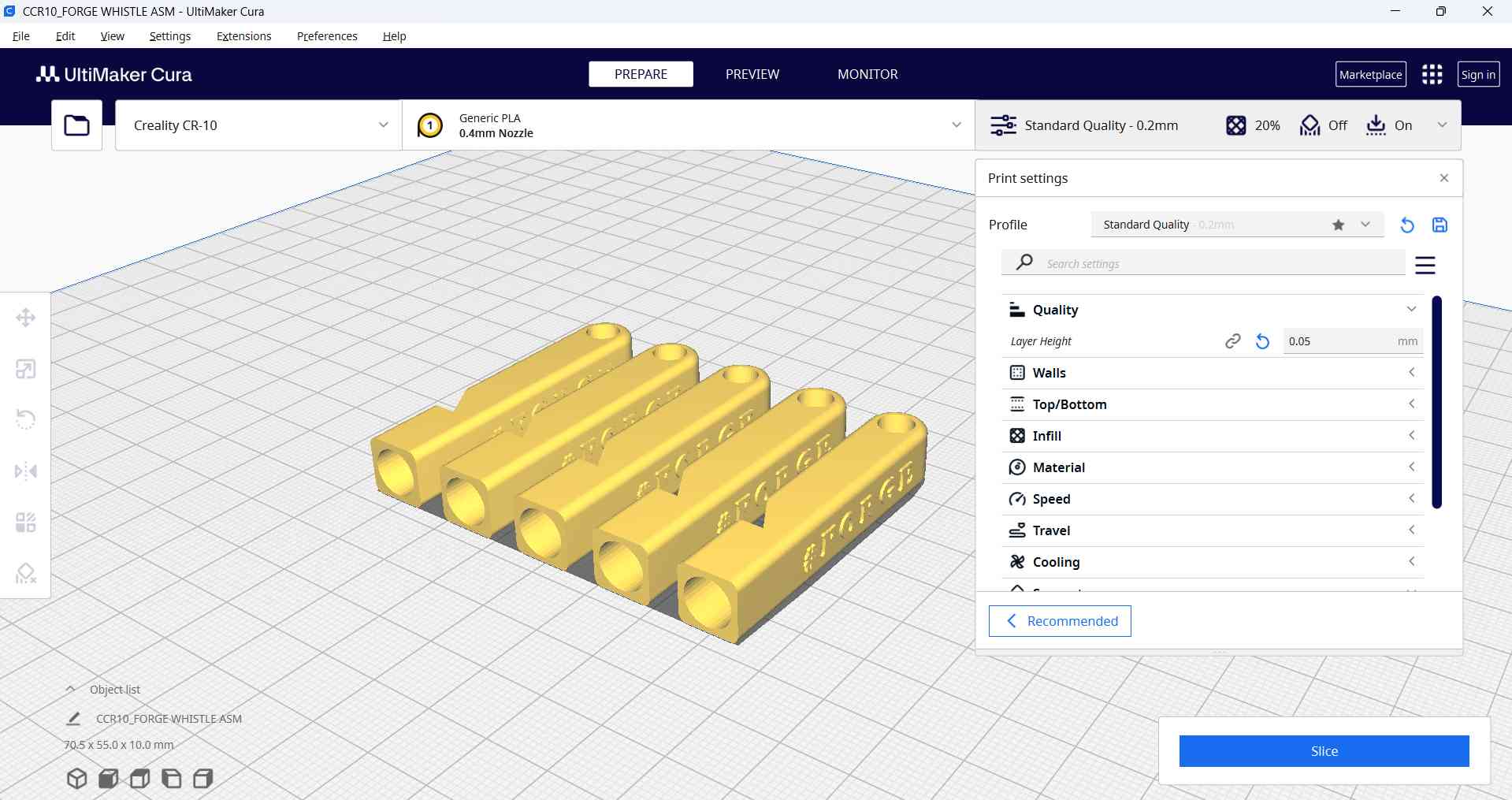
Task: Select the Mirror tool in left toolbar
Action: pos(26,471)
